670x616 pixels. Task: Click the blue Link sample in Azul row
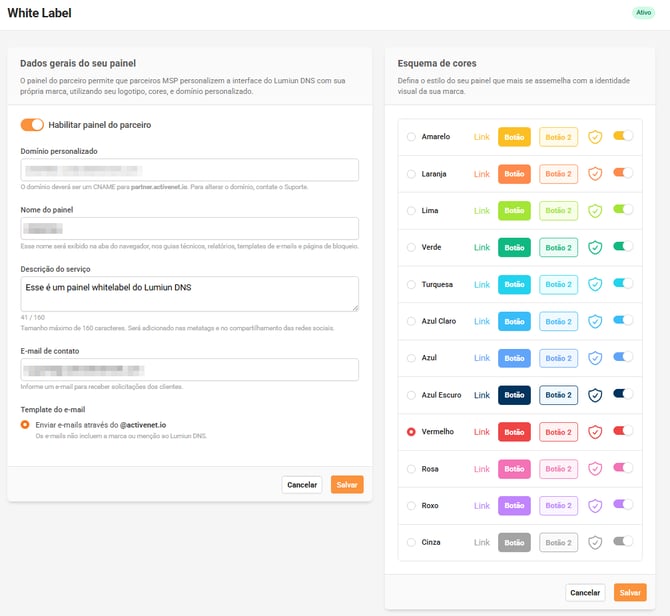pyautogui.click(x=482, y=358)
